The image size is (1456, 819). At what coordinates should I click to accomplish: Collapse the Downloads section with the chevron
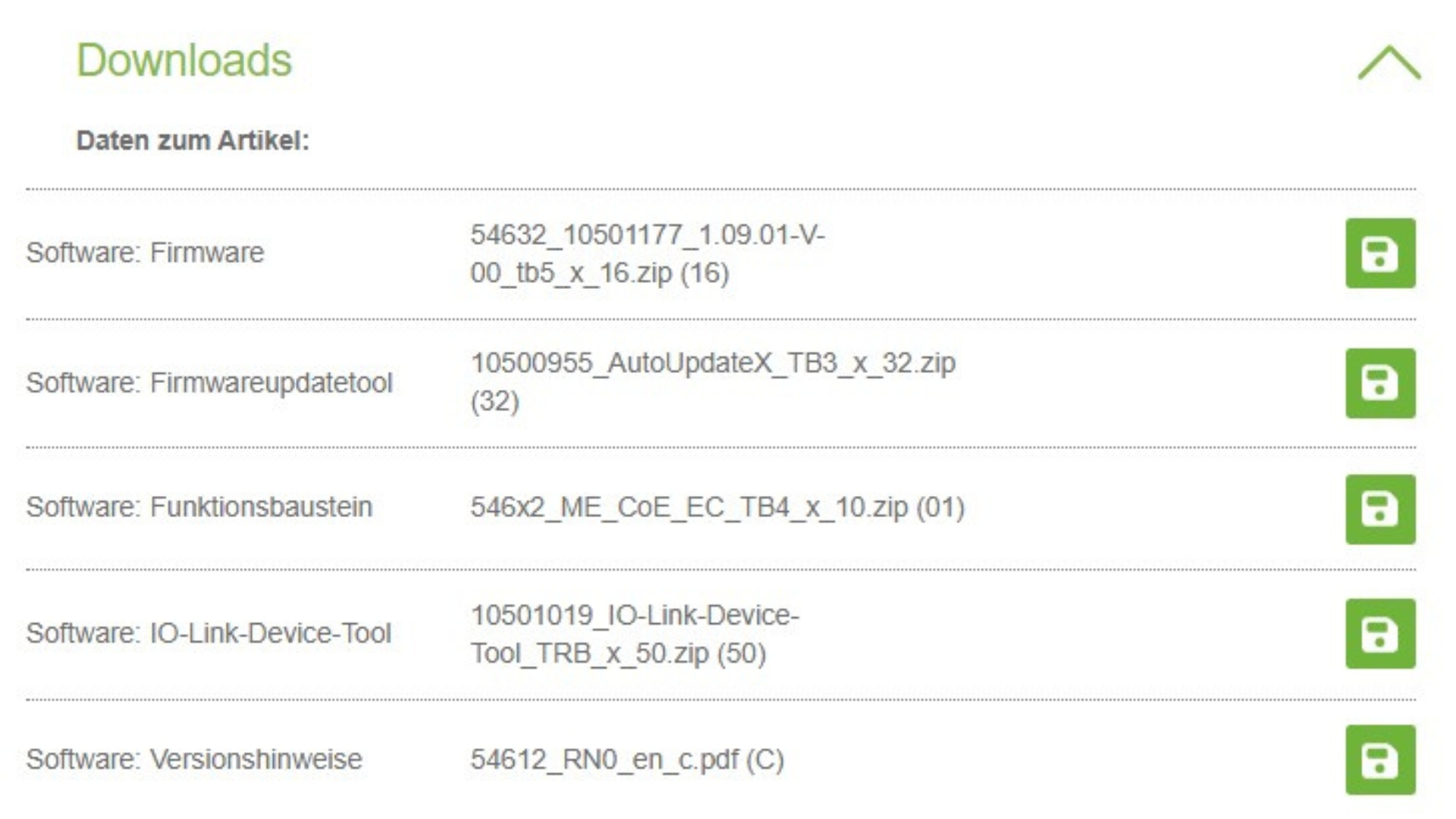pyautogui.click(x=1389, y=62)
